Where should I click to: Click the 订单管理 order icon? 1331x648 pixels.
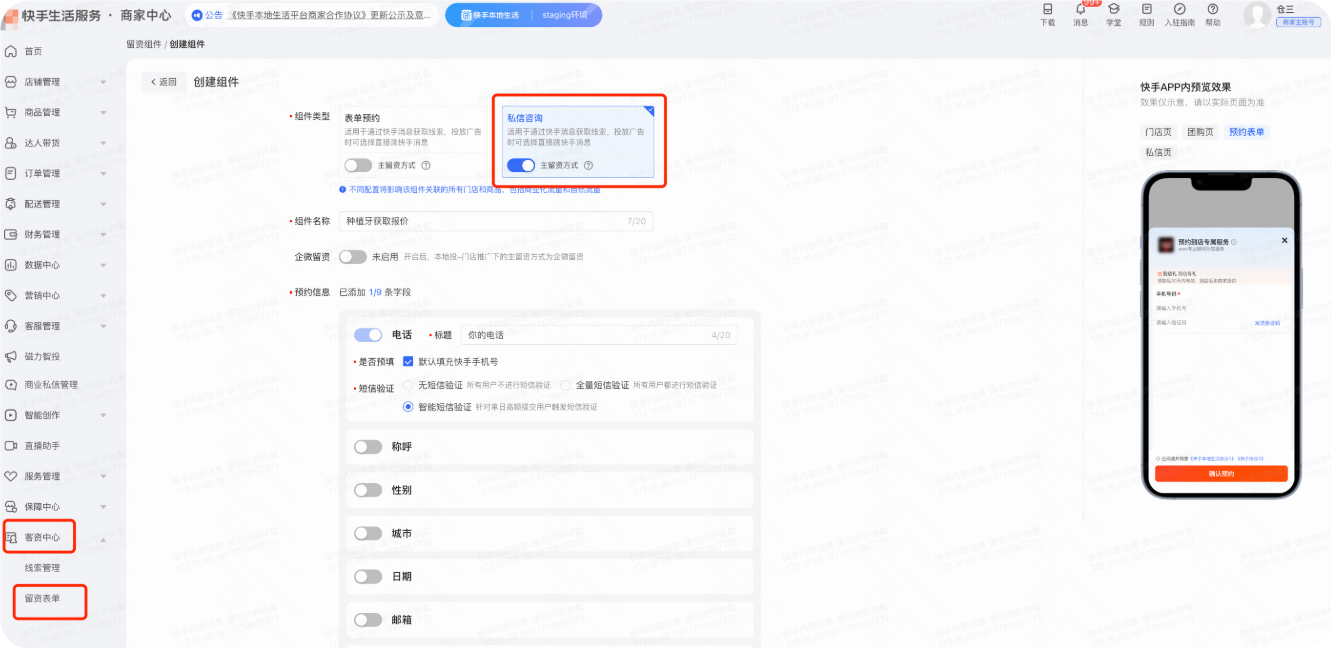click(11, 173)
